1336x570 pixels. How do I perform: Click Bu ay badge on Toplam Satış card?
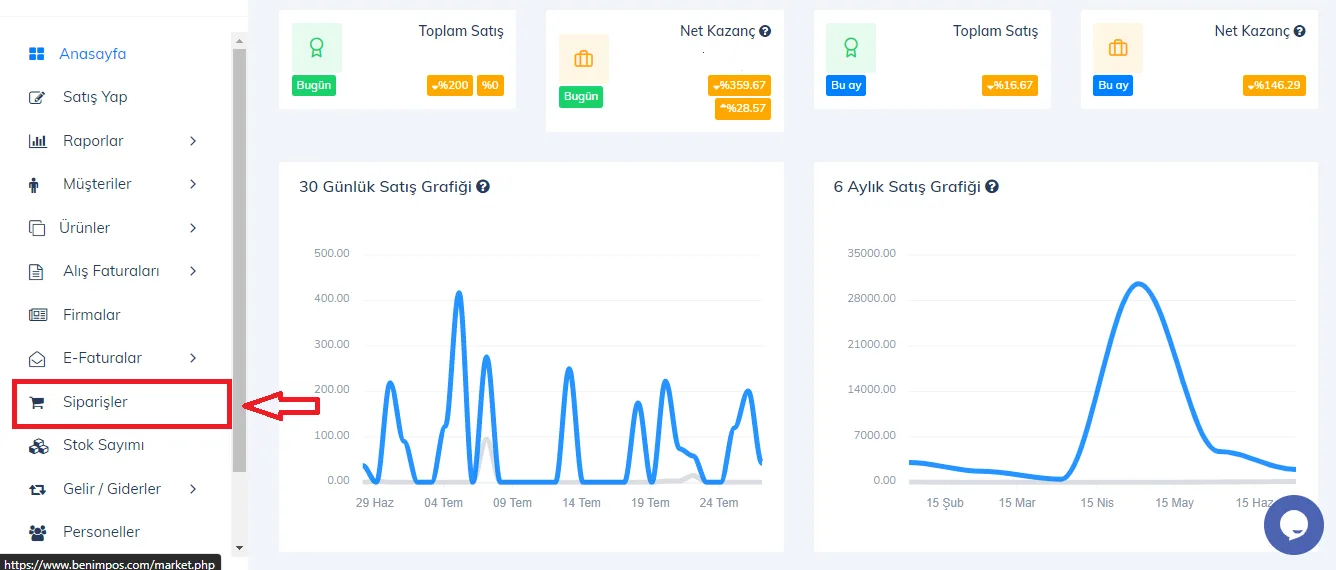846,85
